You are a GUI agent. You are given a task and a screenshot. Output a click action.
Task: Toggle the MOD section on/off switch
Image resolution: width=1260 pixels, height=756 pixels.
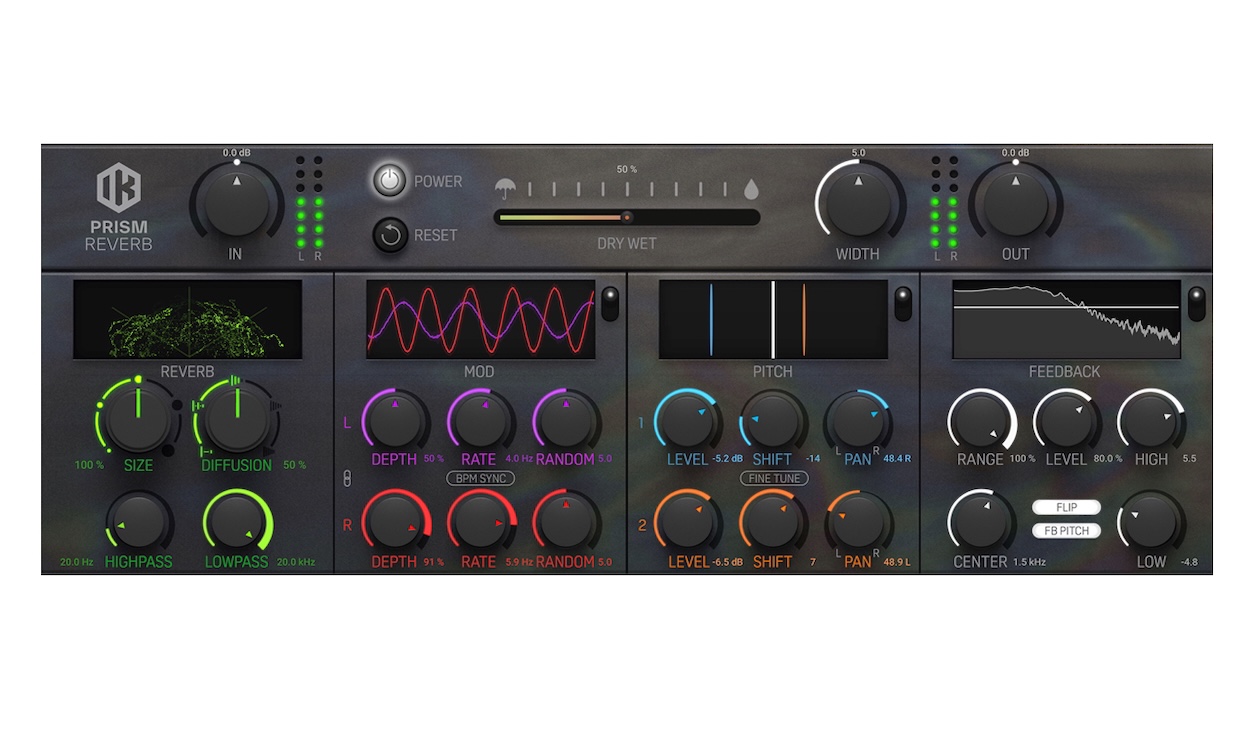[609, 304]
